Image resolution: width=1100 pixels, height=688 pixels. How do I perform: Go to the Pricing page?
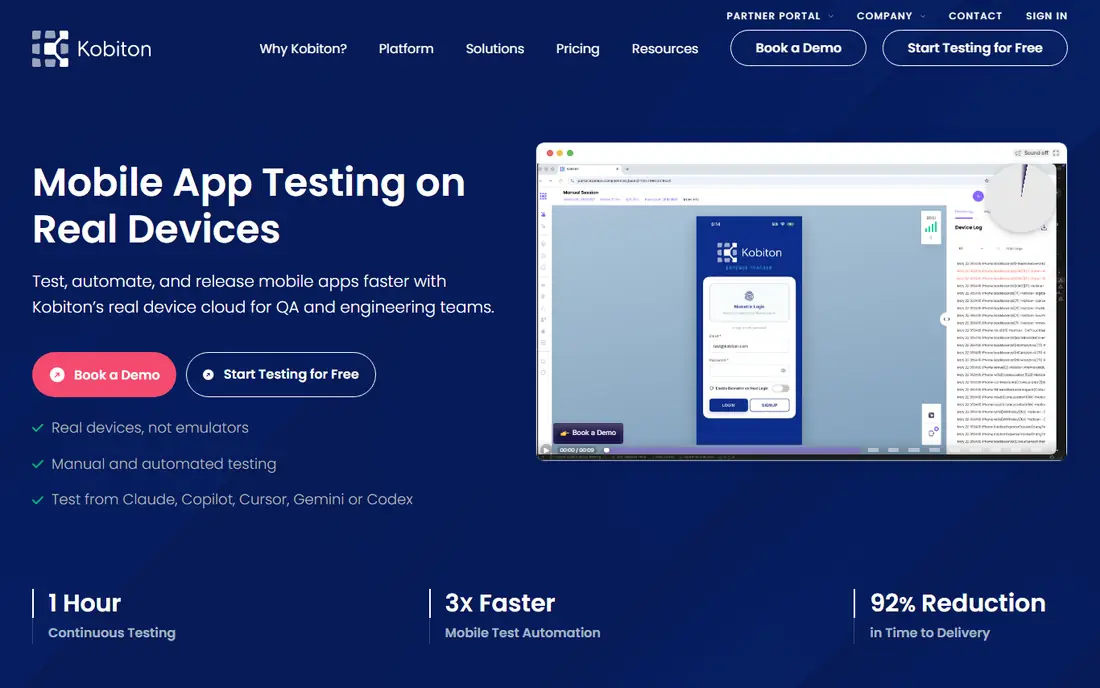pyautogui.click(x=577, y=48)
